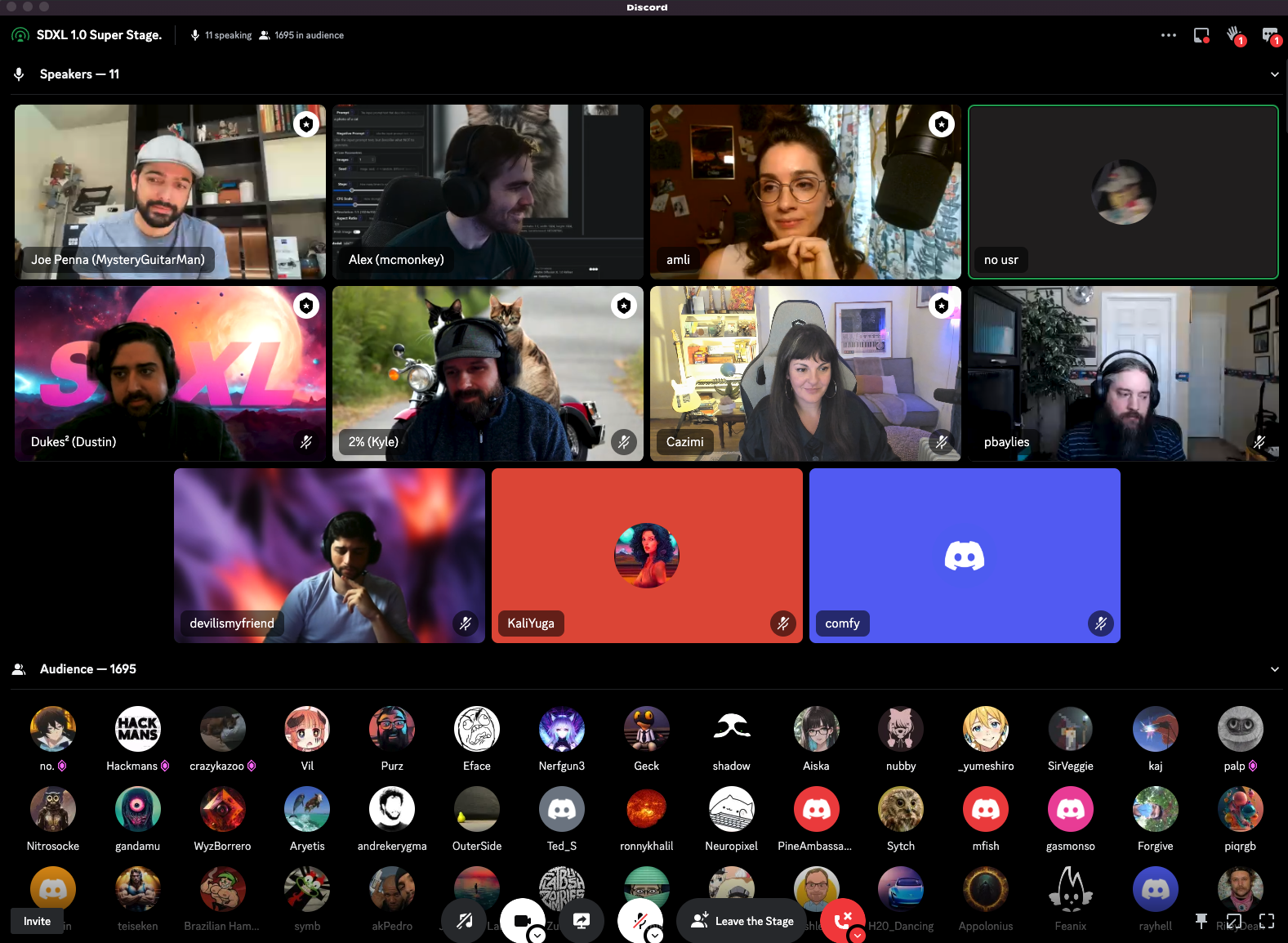The height and width of the screenshot is (943, 1288).
Task: Click the gasmonso pink Discord avatar
Action: click(x=1071, y=809)
